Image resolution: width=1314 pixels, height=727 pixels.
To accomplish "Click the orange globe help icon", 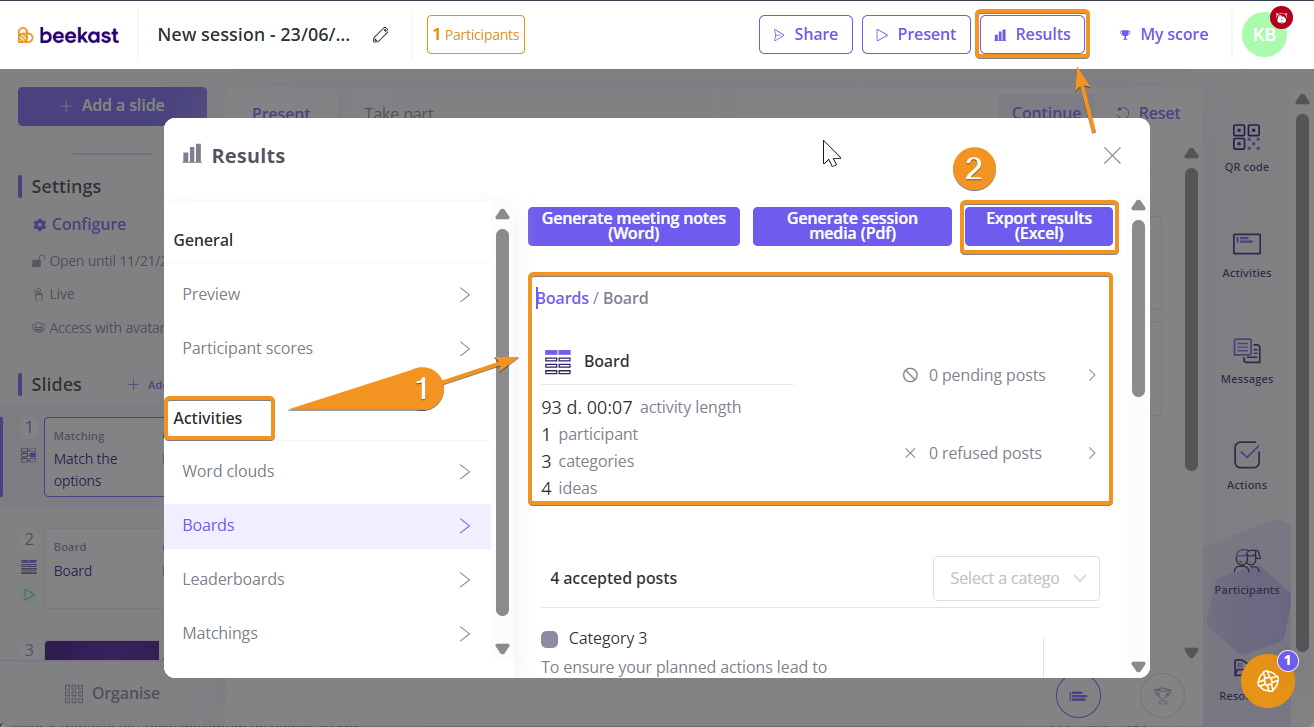I will 1268,681.
